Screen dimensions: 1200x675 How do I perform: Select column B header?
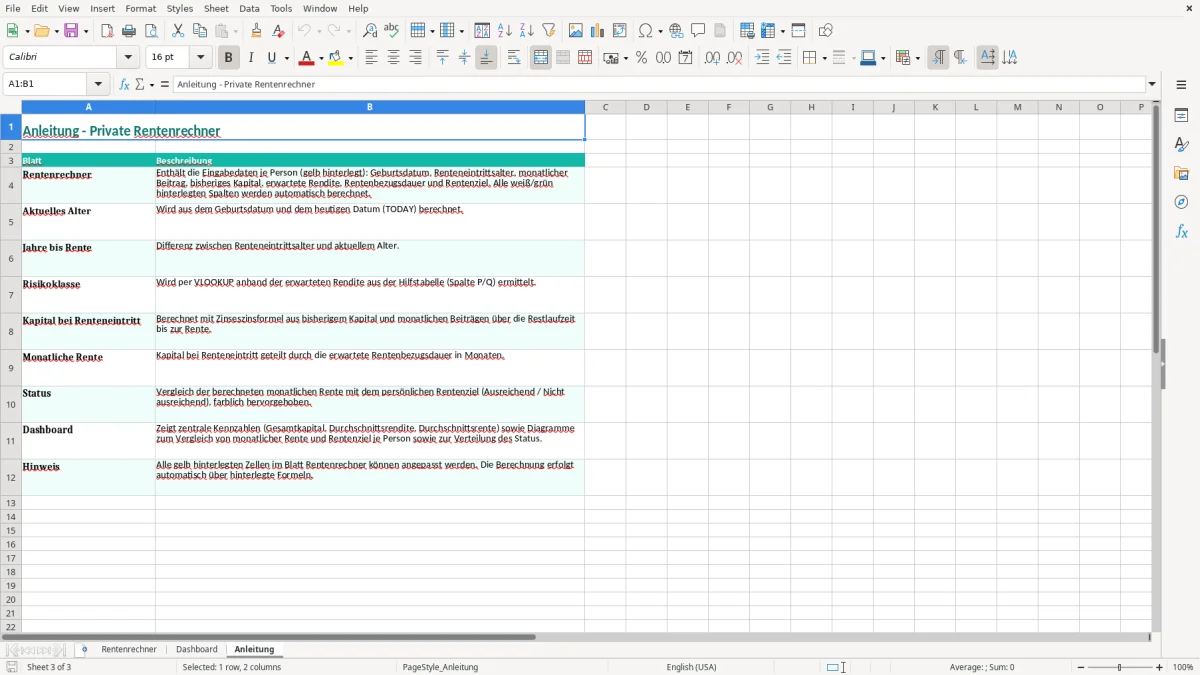coord(370,107)
